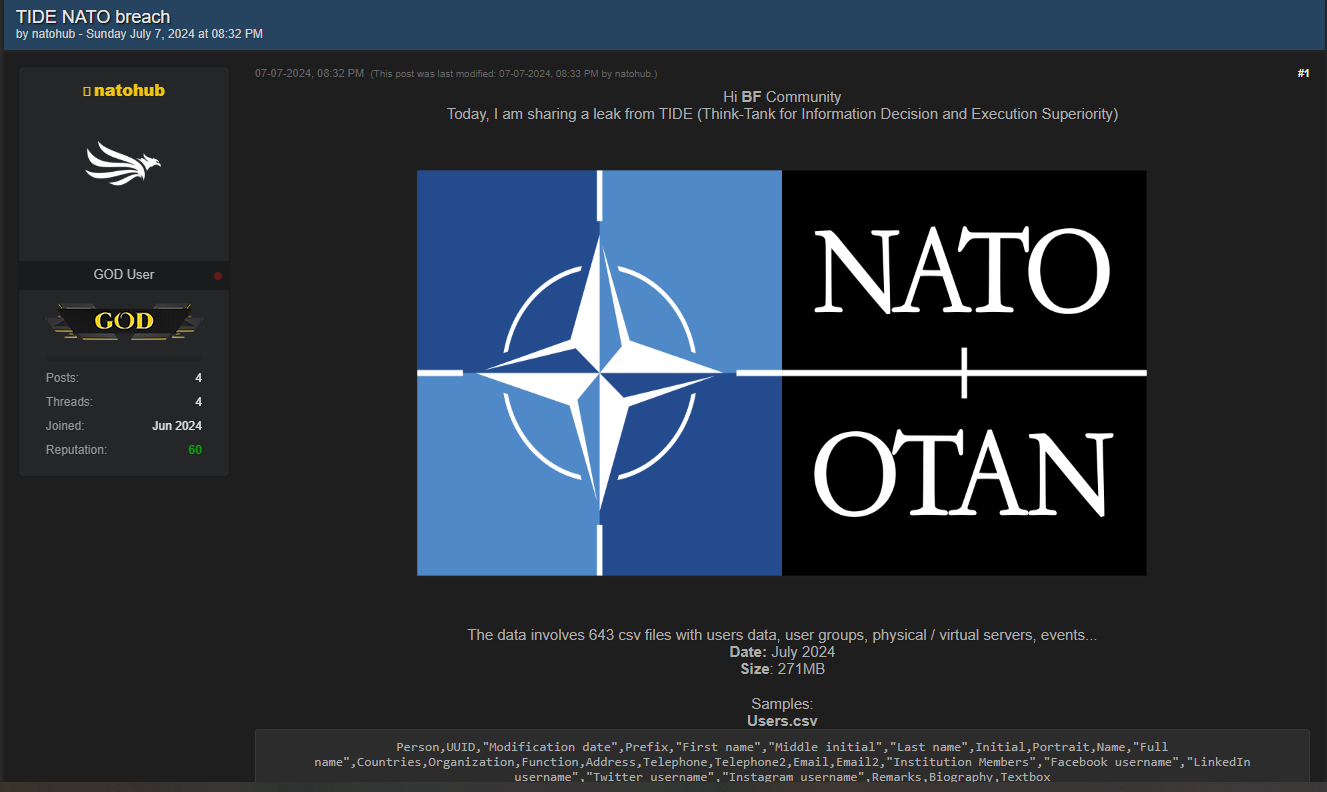Click the Joined Jun 2024 row
The height and width of the screenshot is (792, 1327).
pos(124,426)
